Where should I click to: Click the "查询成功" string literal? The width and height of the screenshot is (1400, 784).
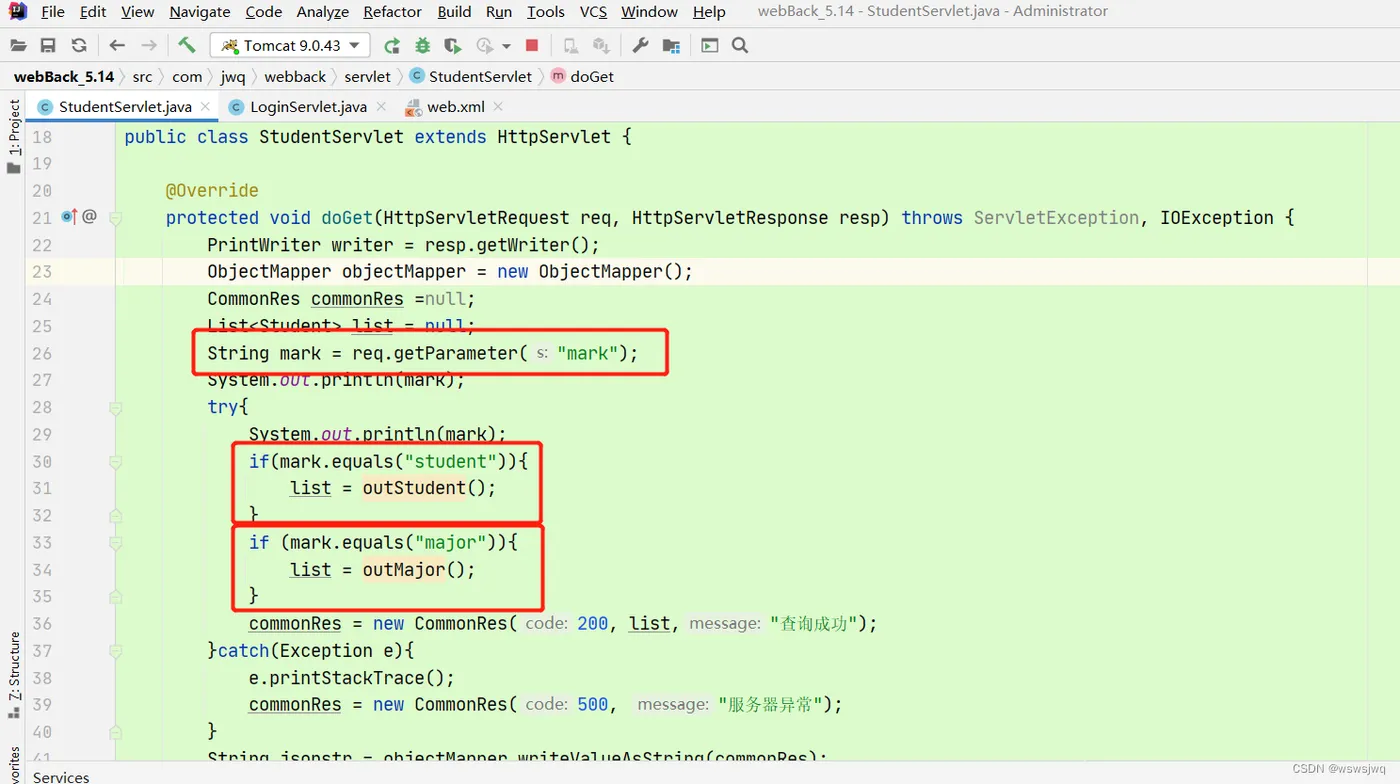pyautogui.click(x=814, y=623)
